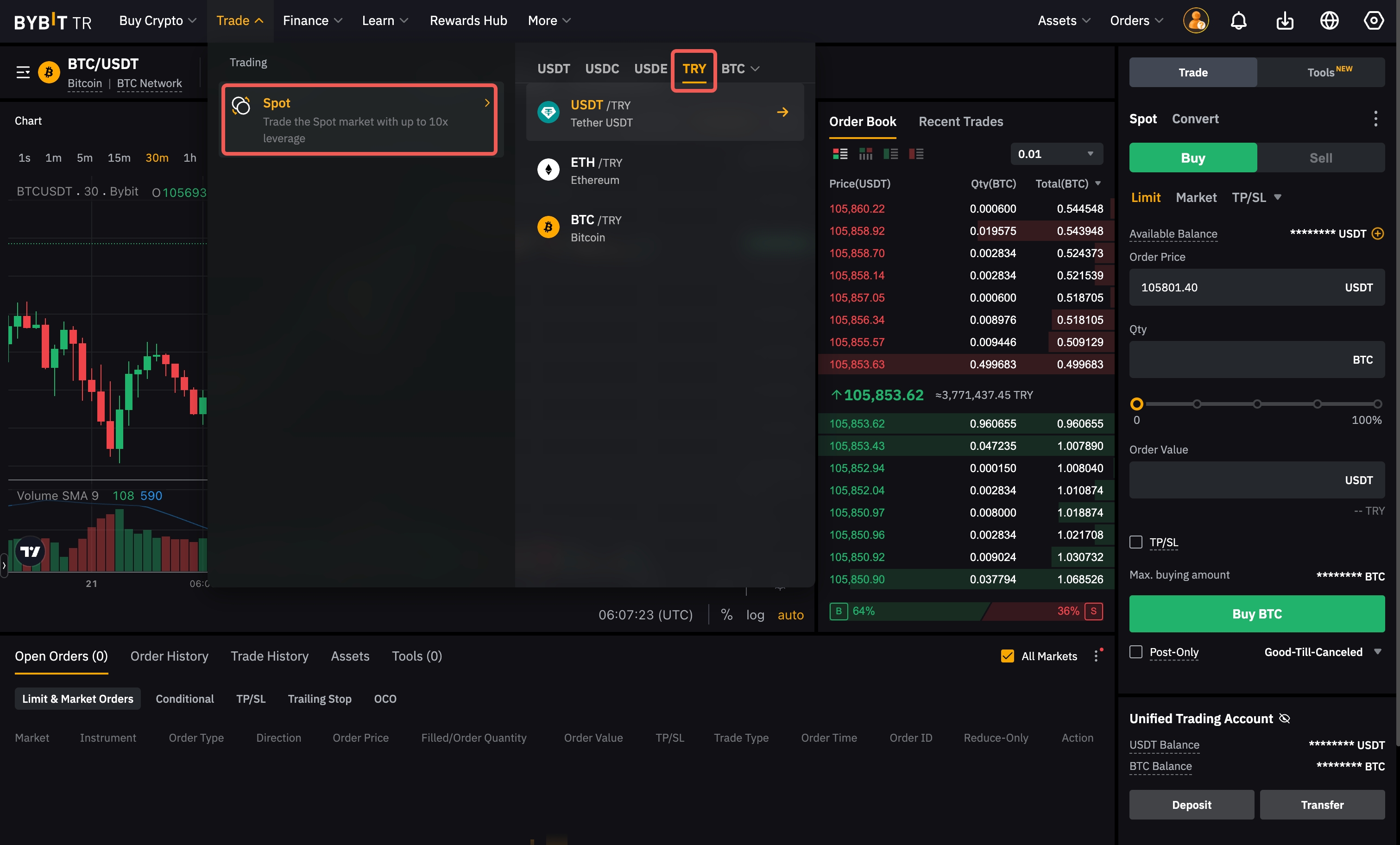The width and height of the screenshot is (1400, 845).
Task: Click the Buy BTC button
Action: (1256, 614)
